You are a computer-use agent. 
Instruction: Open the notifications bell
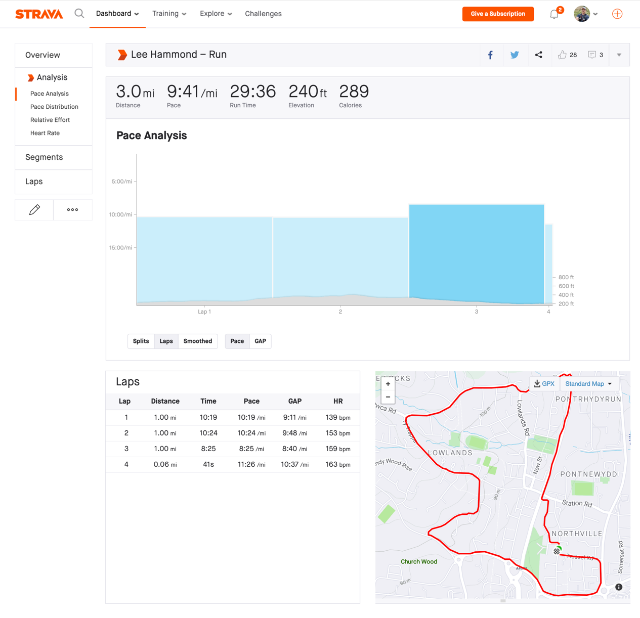[554, 14]
